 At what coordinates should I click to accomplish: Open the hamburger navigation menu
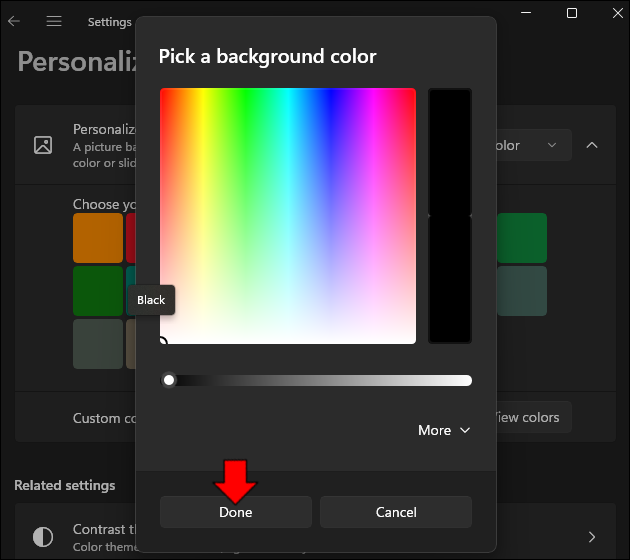54,21
